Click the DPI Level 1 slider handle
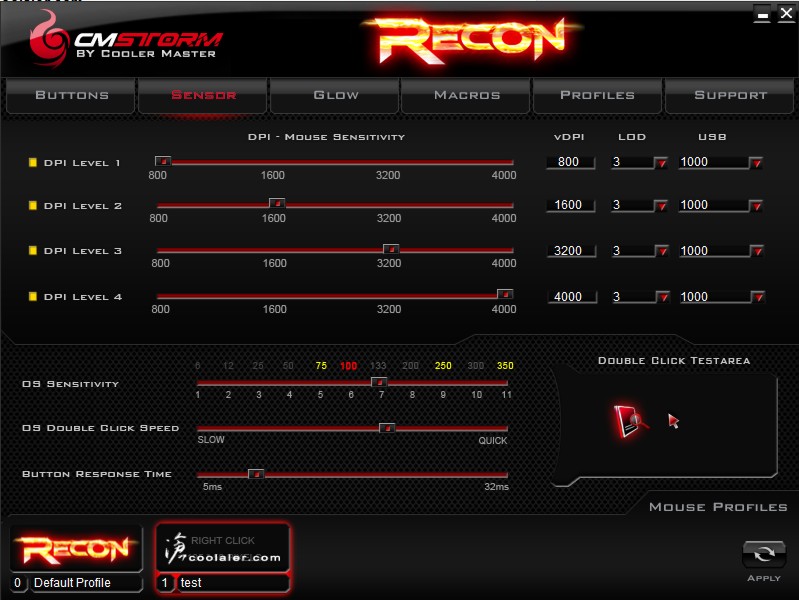 point(163,161)
